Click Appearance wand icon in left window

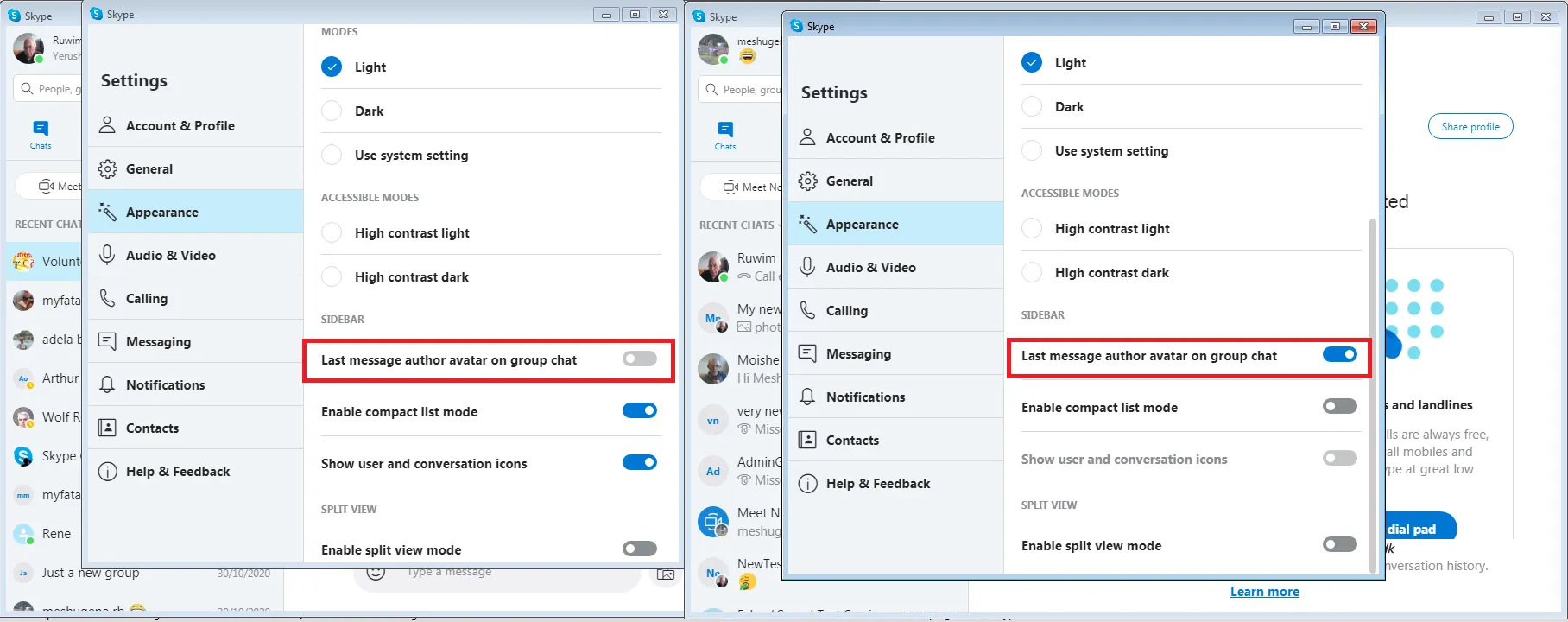pos(107,212)
